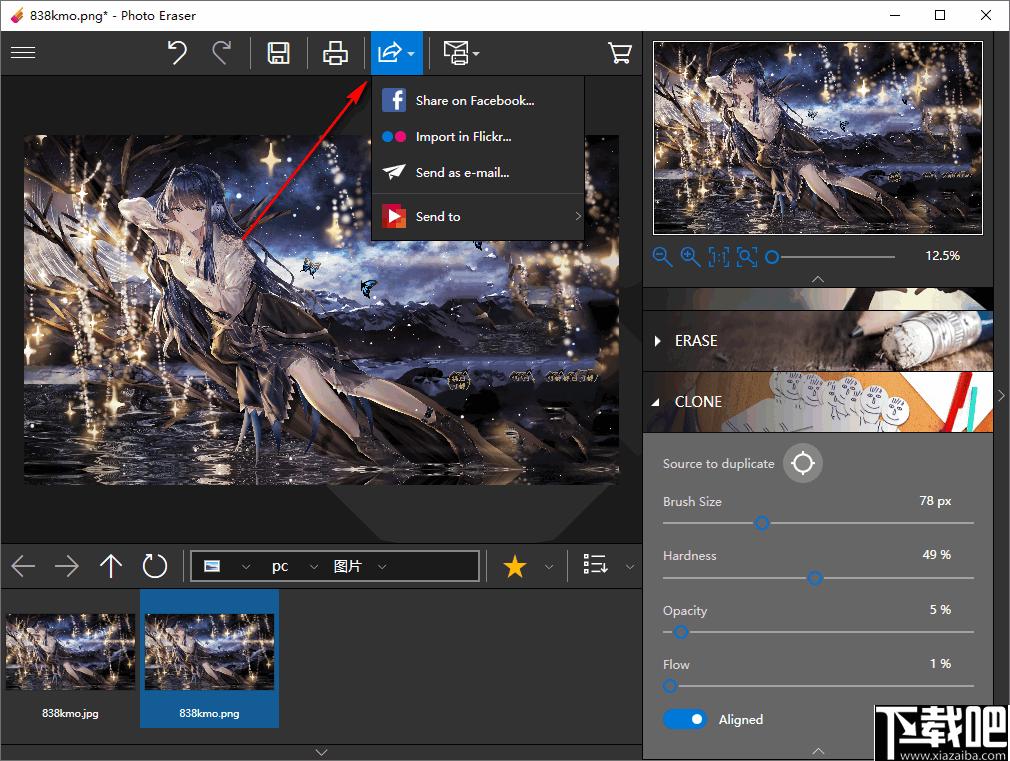Viewport: 1010px width, 761px height.
Task: Open the pc path segment dropdown
Action: tap(314, 567)
